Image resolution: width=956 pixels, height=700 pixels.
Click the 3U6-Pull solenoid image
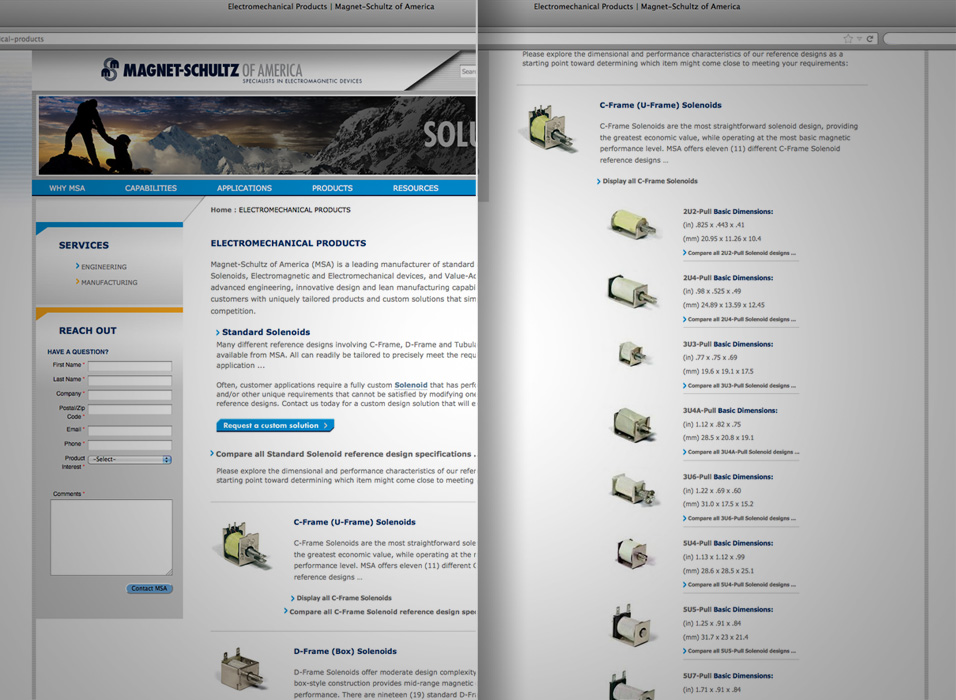[x=634, y=489]
